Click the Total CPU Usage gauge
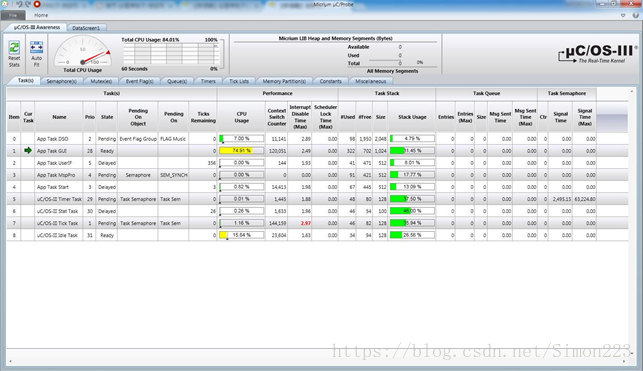The height and width of the screenshot is (371, 643). [82, 51]
